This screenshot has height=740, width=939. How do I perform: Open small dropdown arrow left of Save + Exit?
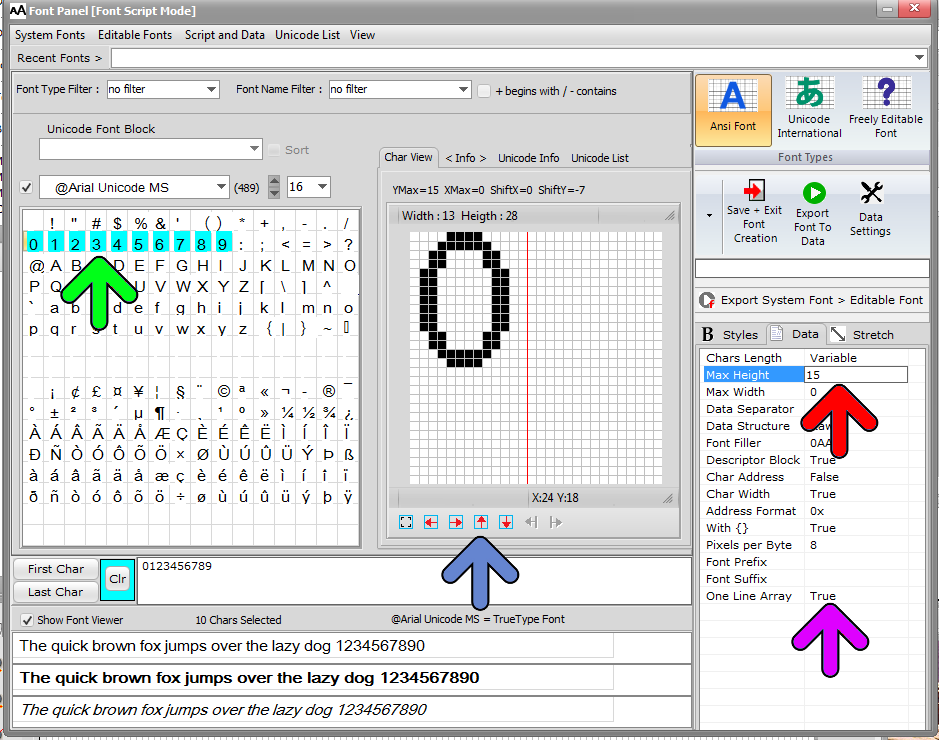709,216
